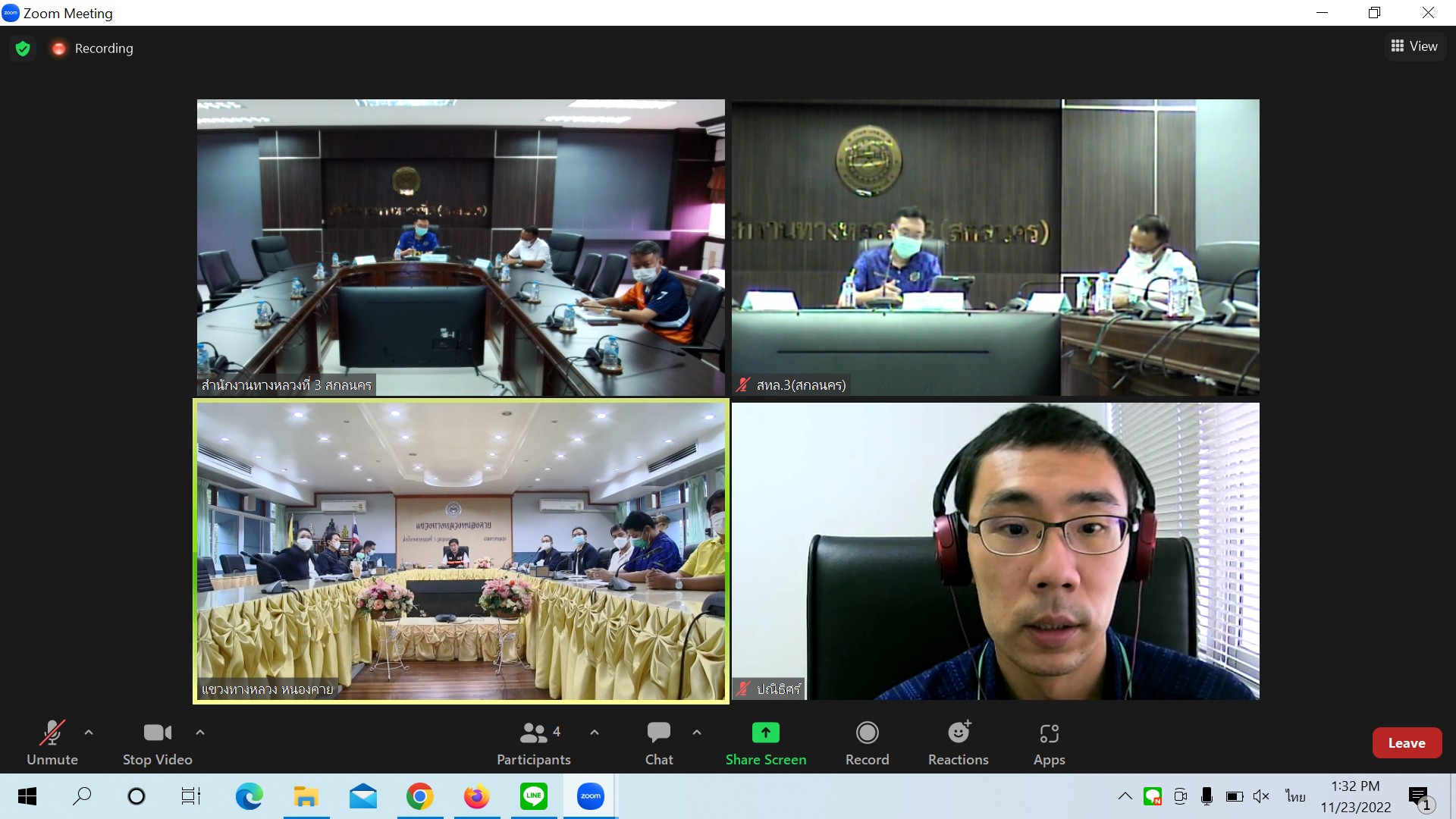Click the green Share Screen icon
The height and width of the screenshot is (819, 1456).
[x=765, y=733]
